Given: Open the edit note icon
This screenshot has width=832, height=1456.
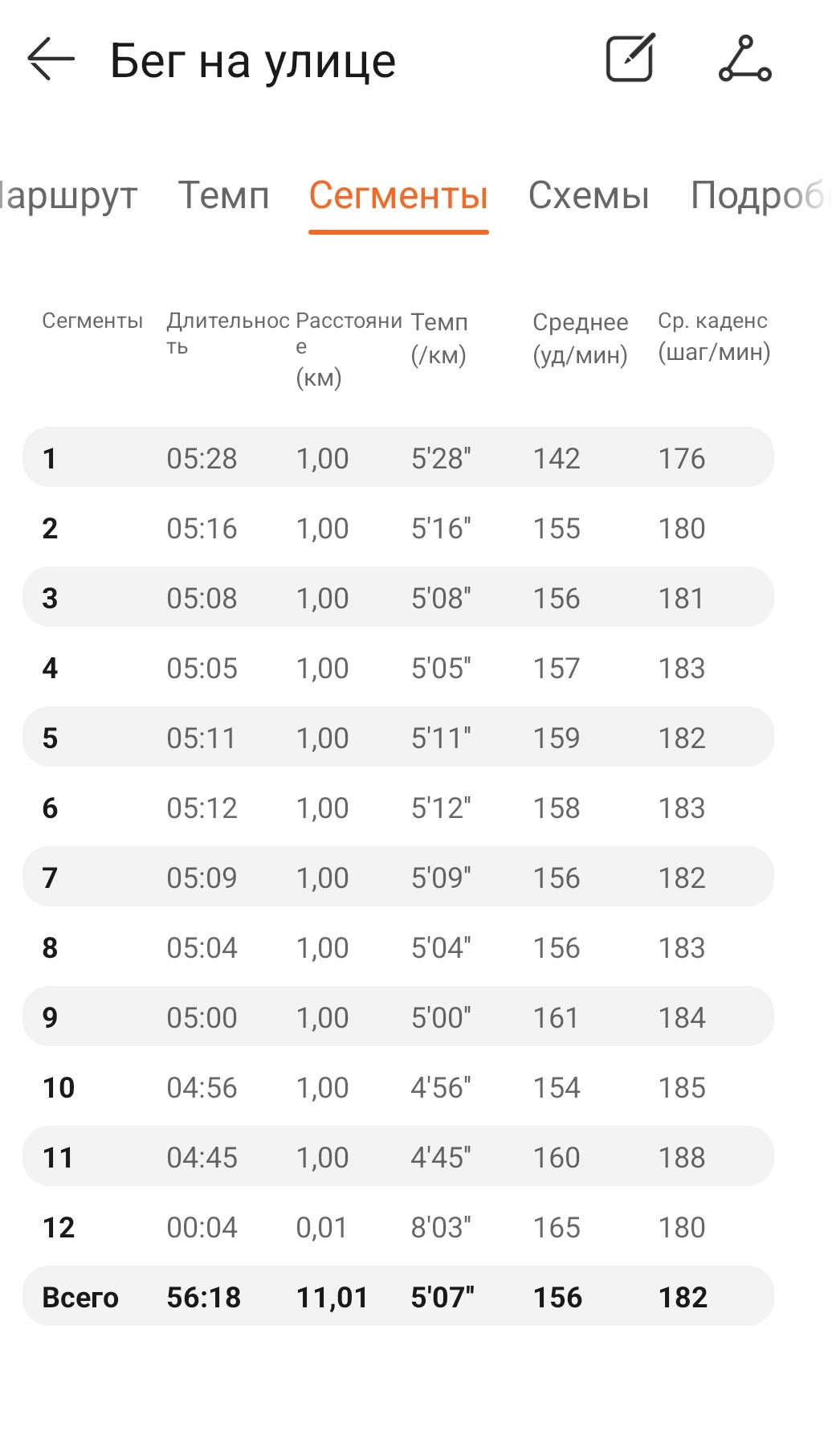Looking at the screenshot, I should pos(630,58).
